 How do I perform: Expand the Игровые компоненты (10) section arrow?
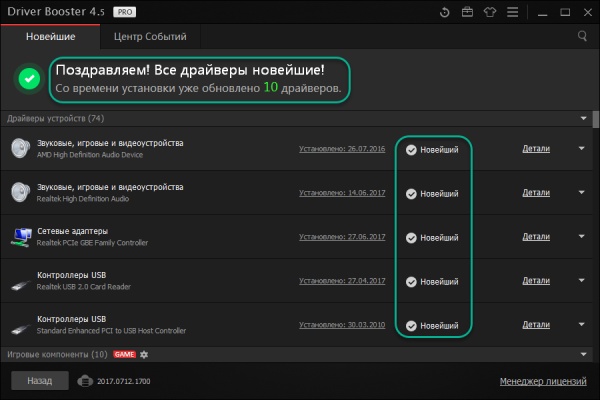[x=583, y=354]
